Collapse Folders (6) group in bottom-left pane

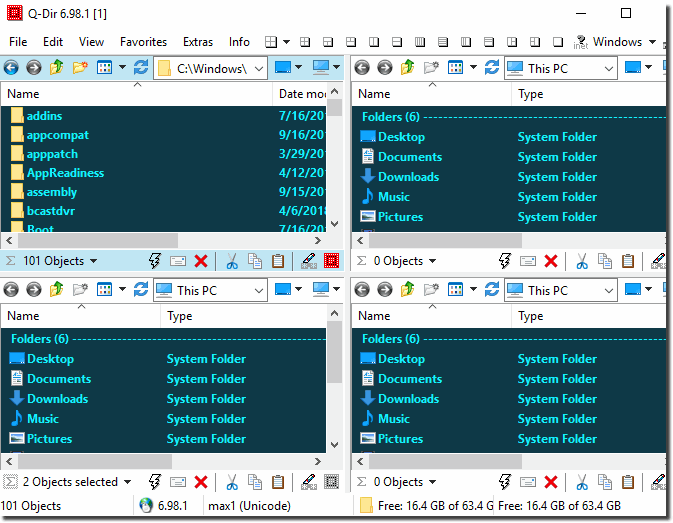tap(39, 339)
